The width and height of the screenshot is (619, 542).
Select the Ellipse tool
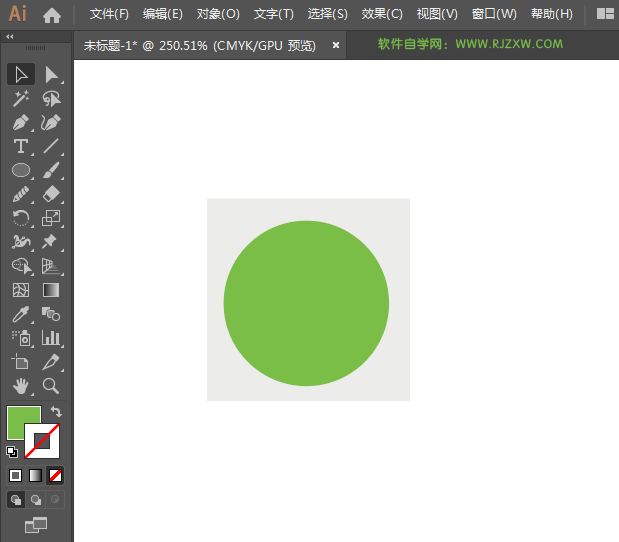coord(21,171)
